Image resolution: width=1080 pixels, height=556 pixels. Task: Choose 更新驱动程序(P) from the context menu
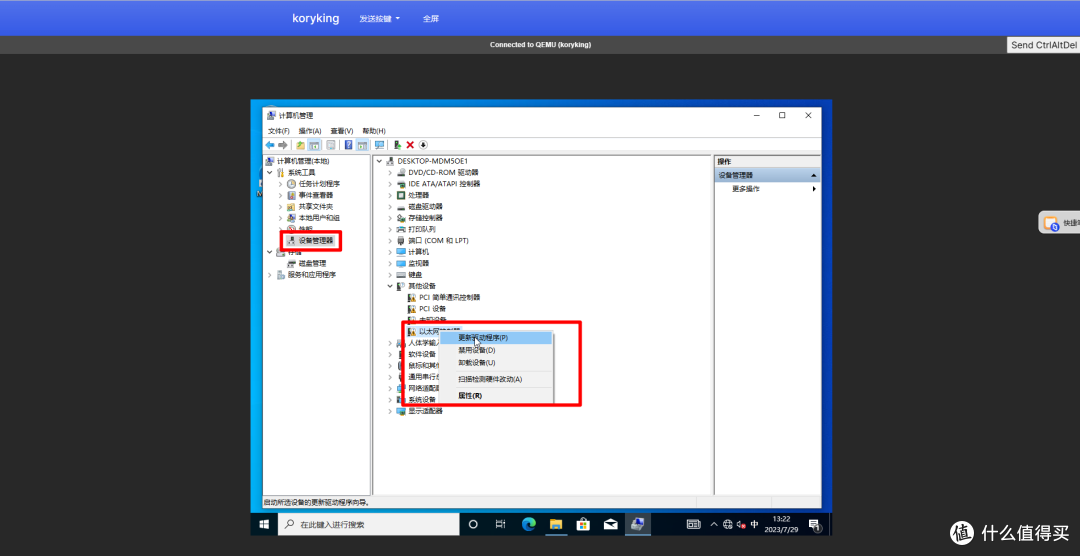point(496,338)
